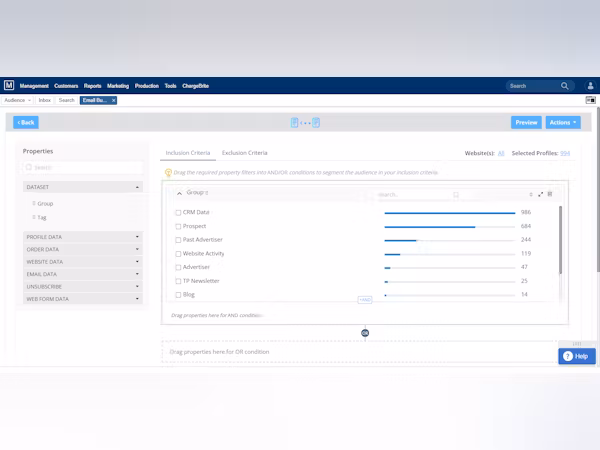The image size is (600, 450).
Task: Click the sort arrows icon in Group header
Action: 531,194
